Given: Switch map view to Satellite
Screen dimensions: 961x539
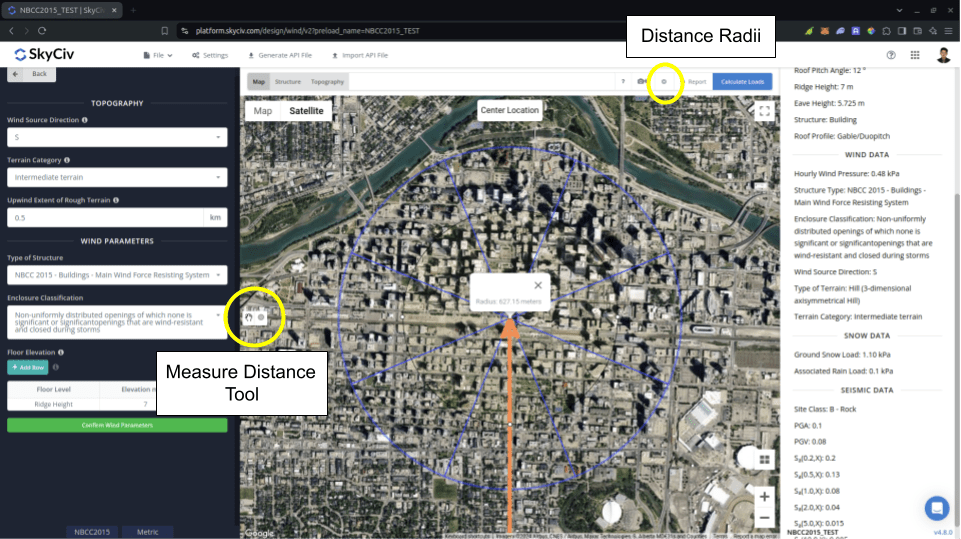Looking at the screenshot, I should (306, 111).
